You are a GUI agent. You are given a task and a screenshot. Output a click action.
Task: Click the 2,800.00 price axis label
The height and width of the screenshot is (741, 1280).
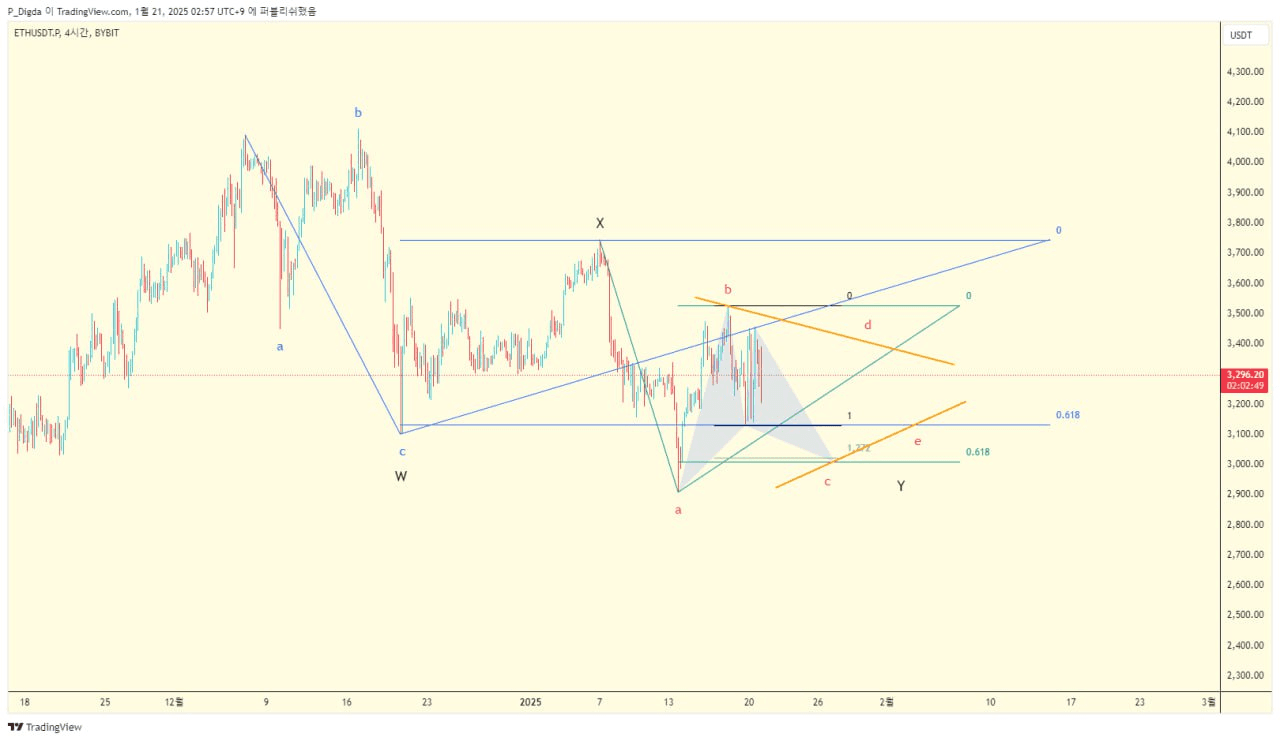coord(1243,524)
